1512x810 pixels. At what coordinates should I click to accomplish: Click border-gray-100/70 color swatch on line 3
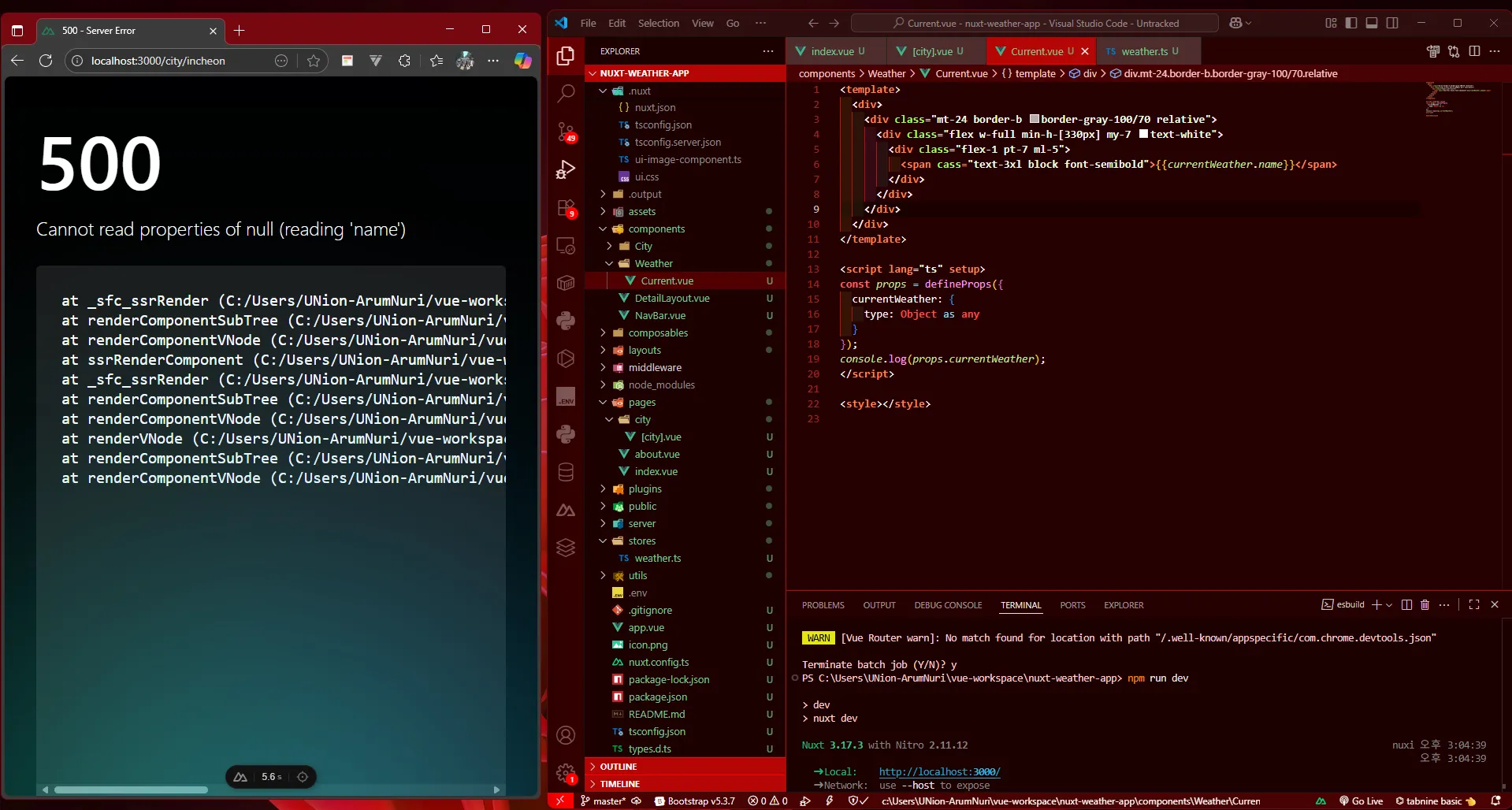[1035, 119]
